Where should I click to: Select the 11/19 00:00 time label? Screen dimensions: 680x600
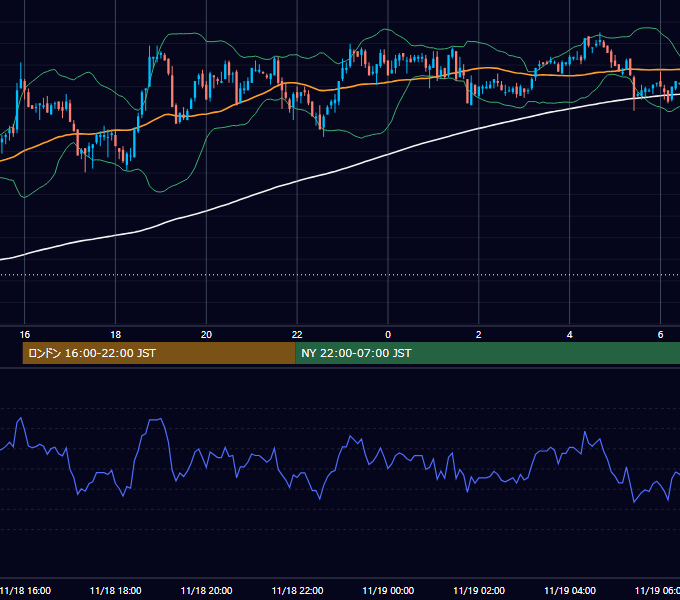pyautogui.click(x=388, y=590)
